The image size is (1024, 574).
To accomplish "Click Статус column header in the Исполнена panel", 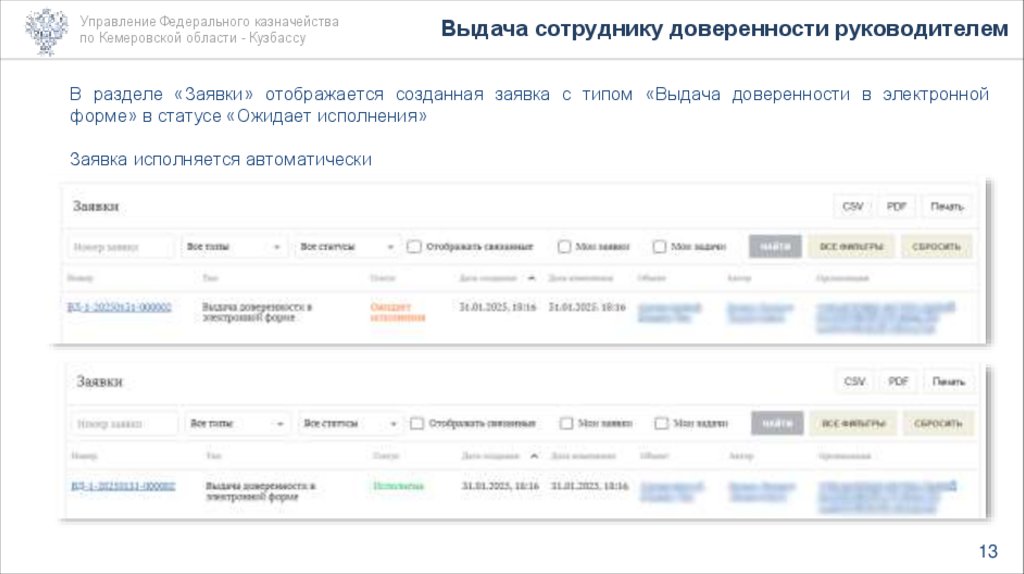I will coord(386,456).
